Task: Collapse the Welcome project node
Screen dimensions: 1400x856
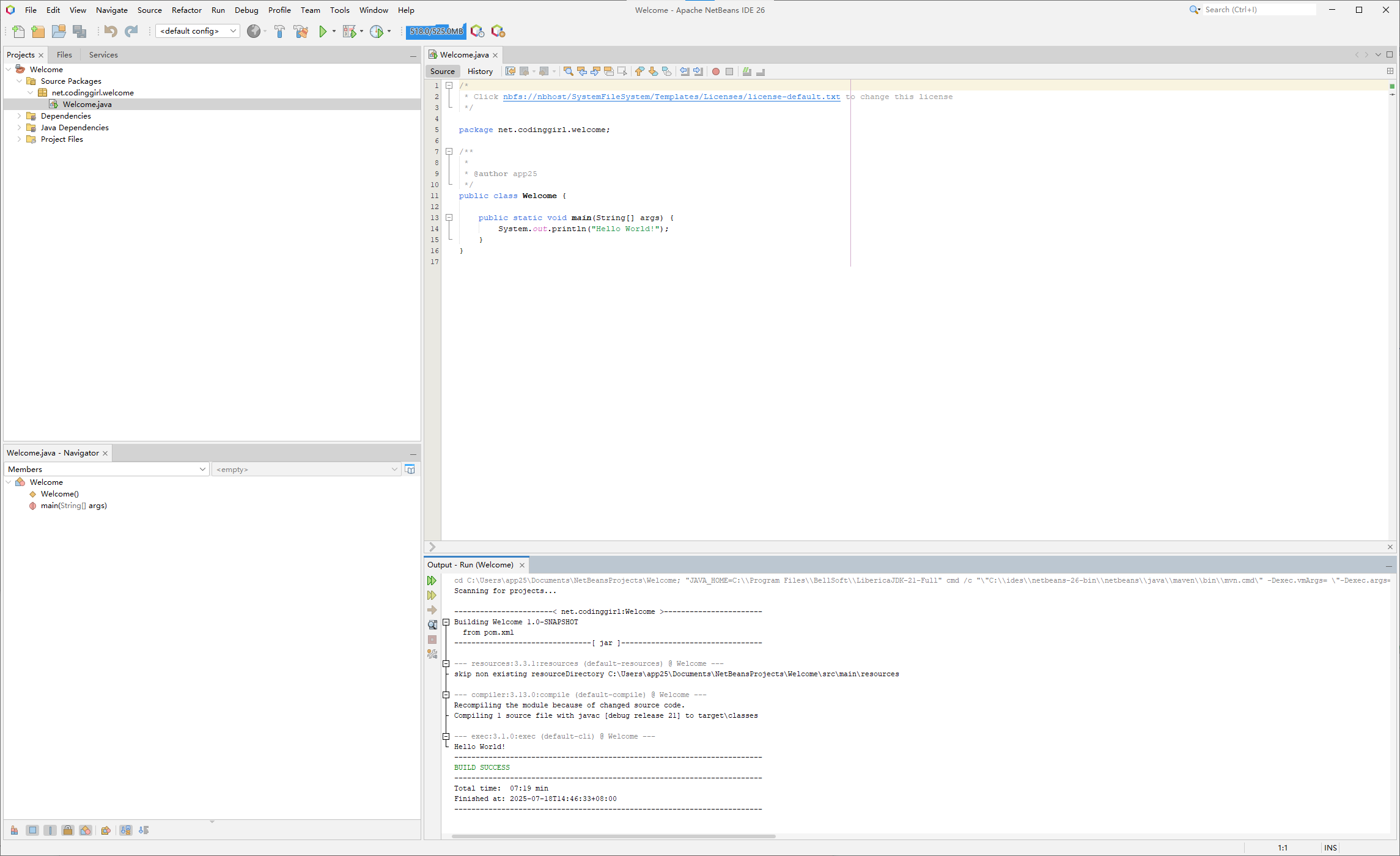Action: [9, 69]
